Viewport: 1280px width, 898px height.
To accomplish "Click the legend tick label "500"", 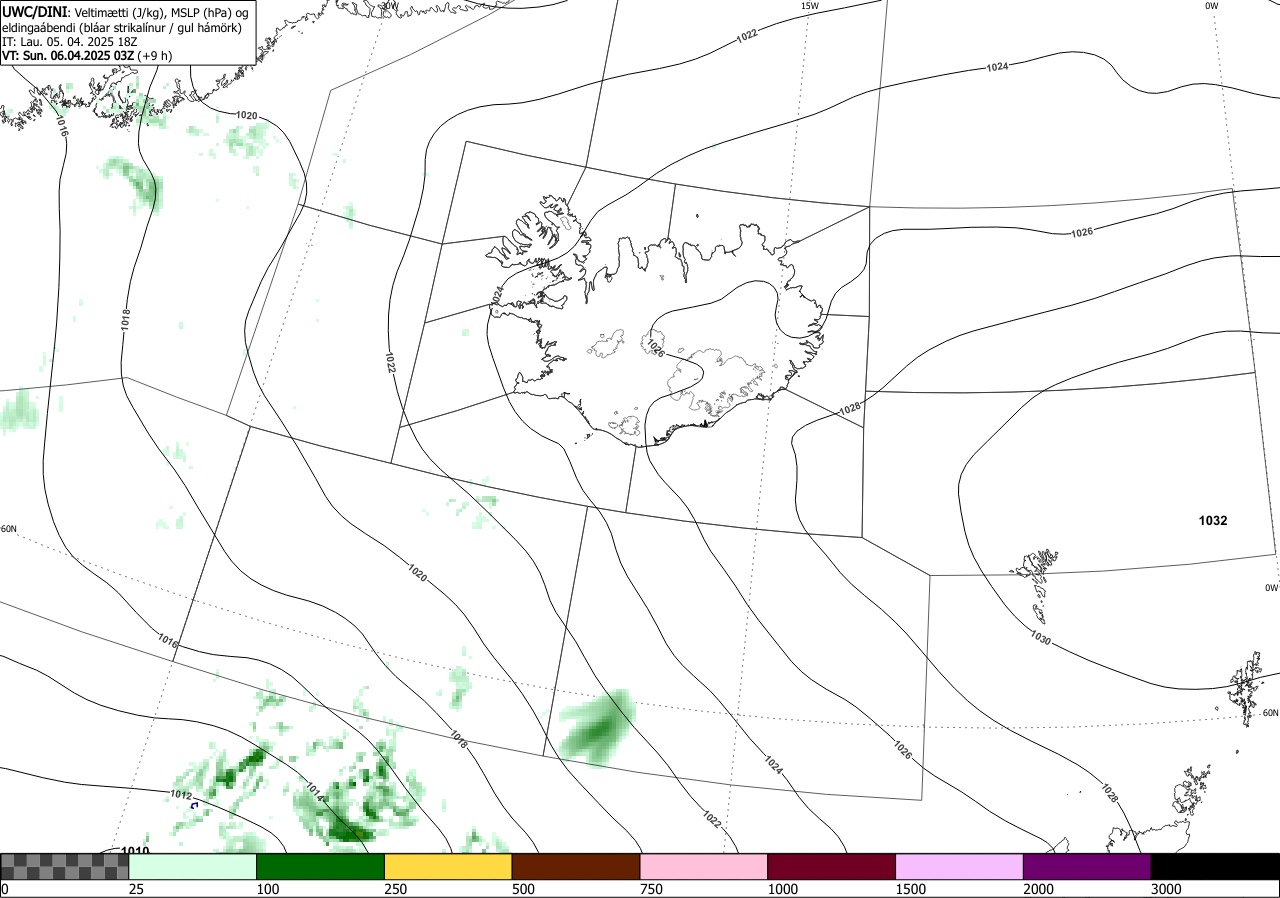I will (x=523, y=889).
